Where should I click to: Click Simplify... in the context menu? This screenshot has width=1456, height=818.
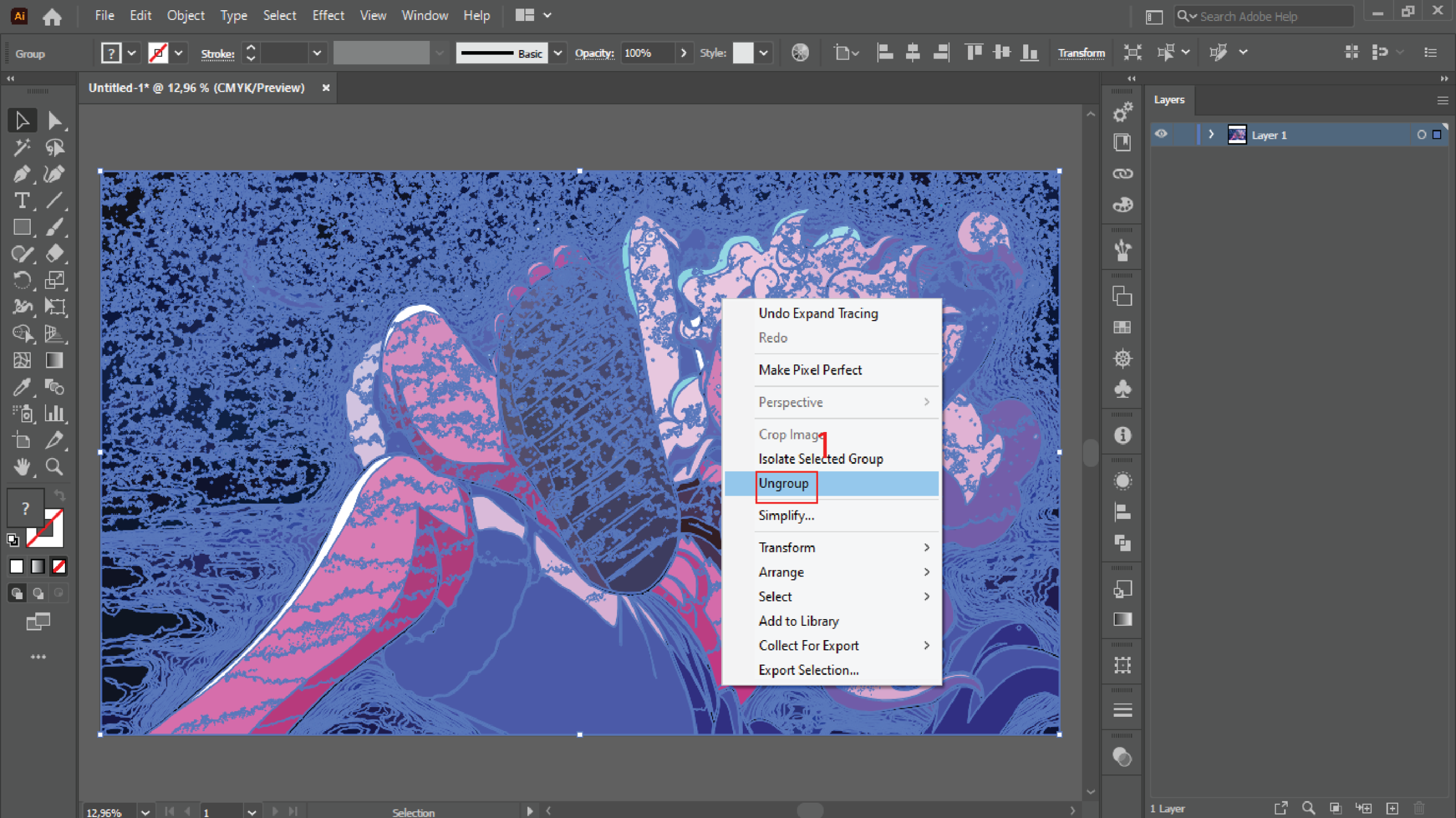(x=786, y=515)
